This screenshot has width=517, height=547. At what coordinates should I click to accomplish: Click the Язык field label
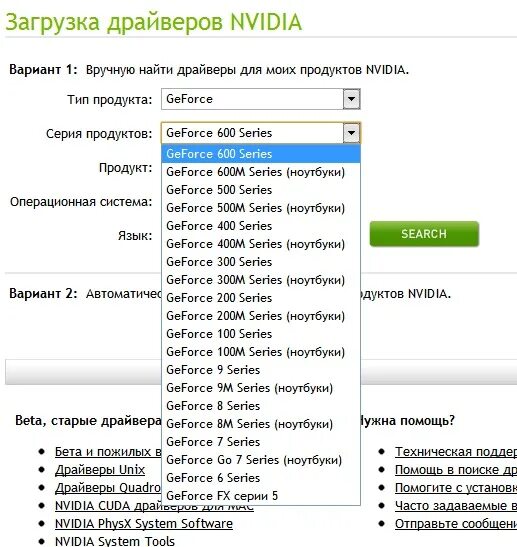135,236
